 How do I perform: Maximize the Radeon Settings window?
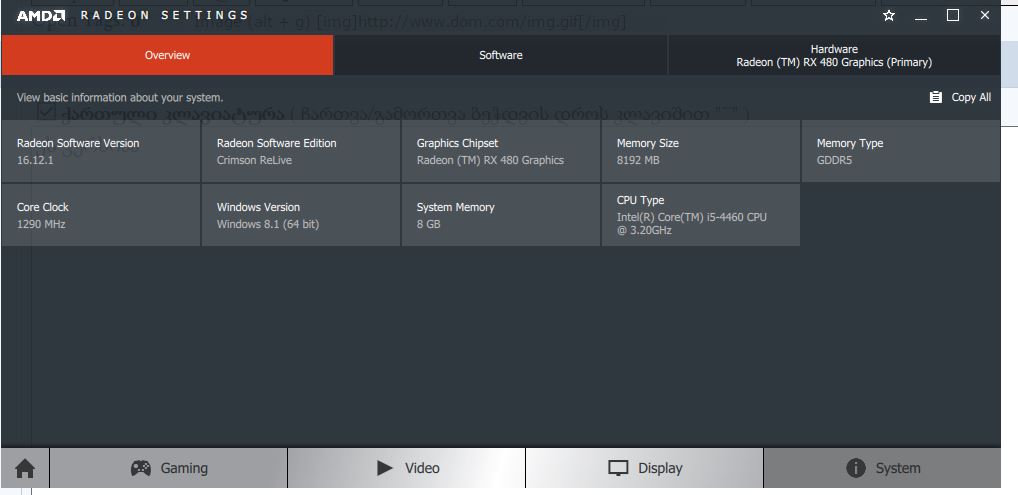pyautogui.click(x=952, y=15)
